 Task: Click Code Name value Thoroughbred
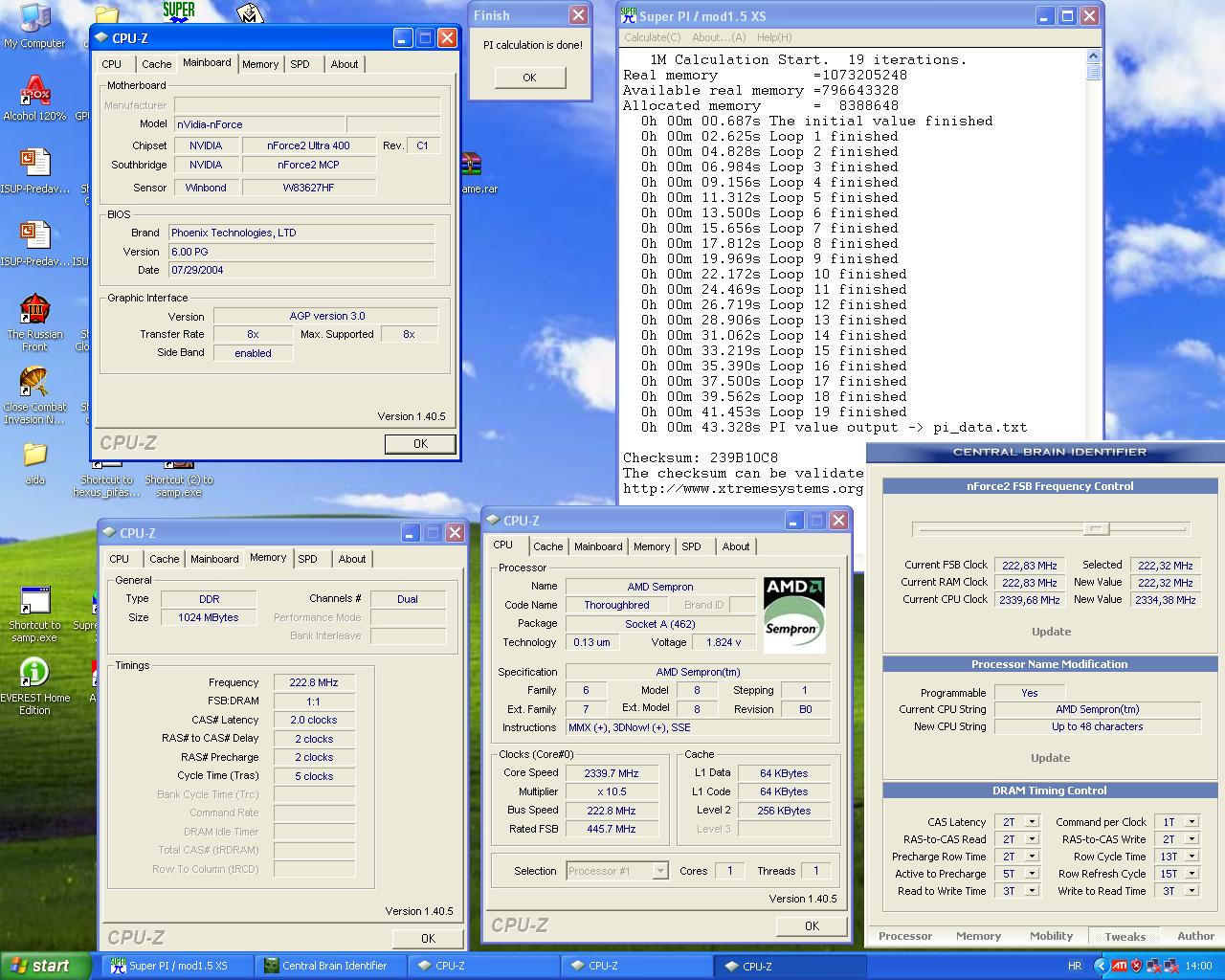click(616, 605)
